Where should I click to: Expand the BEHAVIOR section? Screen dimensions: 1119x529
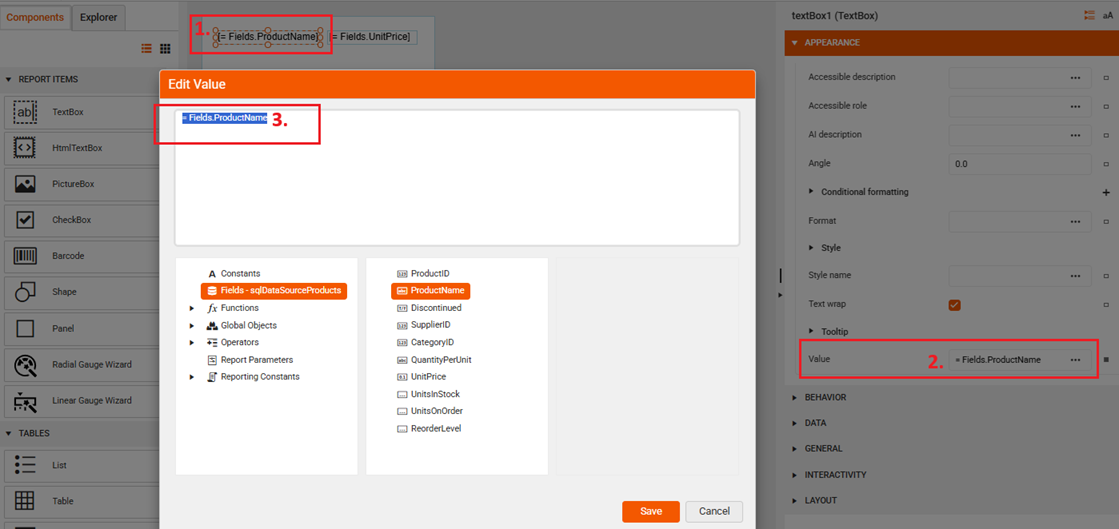(795, 397)
